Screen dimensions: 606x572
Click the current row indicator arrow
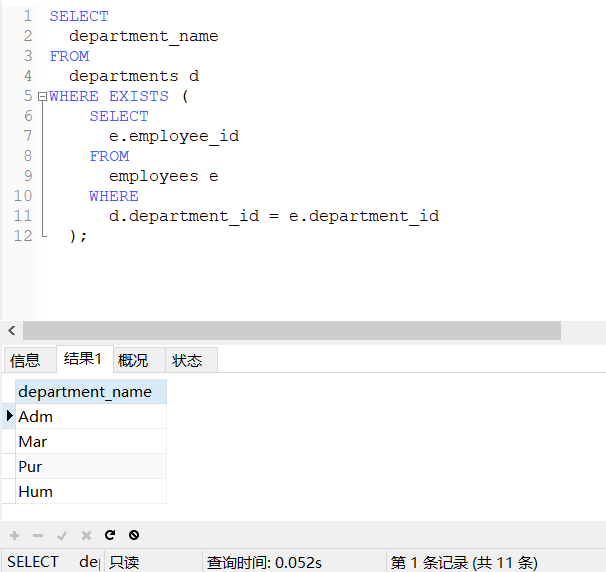pos(9,416)
